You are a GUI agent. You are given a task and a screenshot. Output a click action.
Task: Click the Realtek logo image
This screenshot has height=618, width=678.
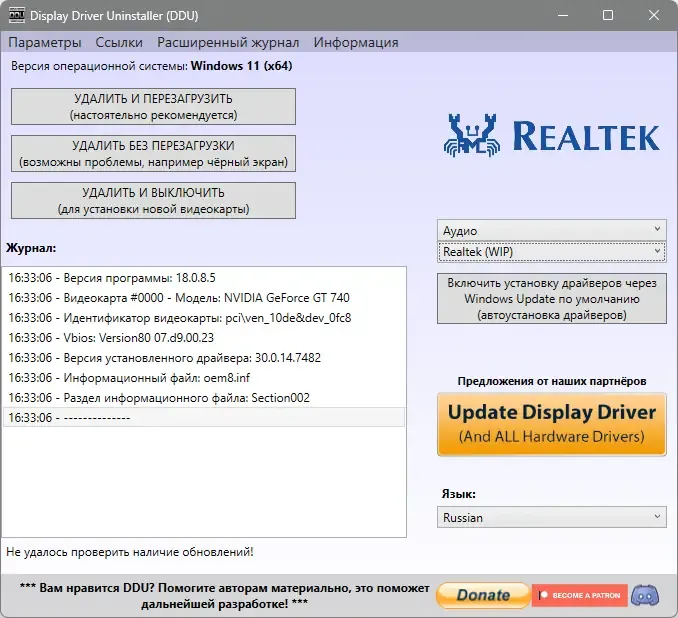552,136
